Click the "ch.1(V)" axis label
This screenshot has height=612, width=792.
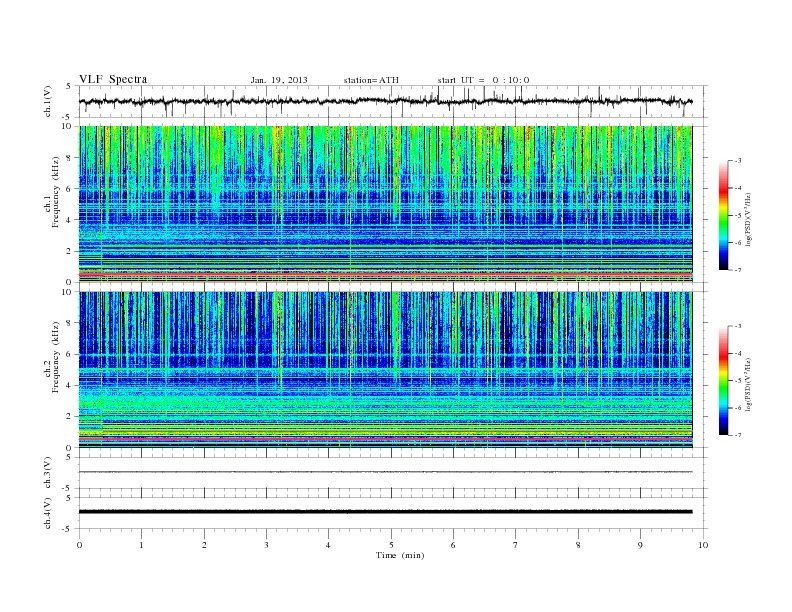(x=48, y=101)
